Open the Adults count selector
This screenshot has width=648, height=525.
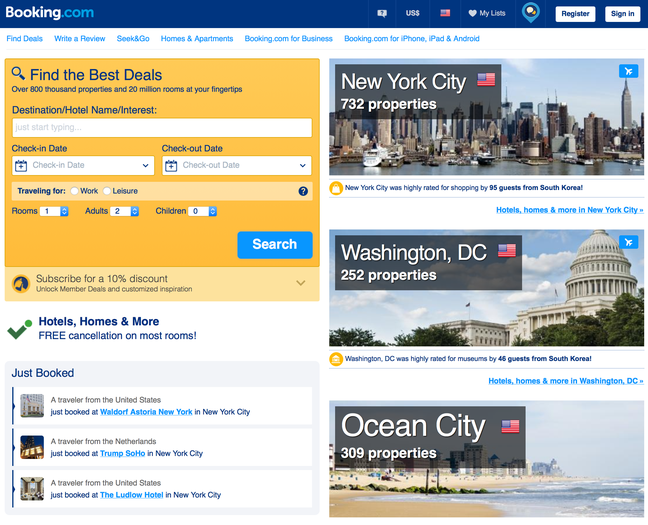[124, 211]
